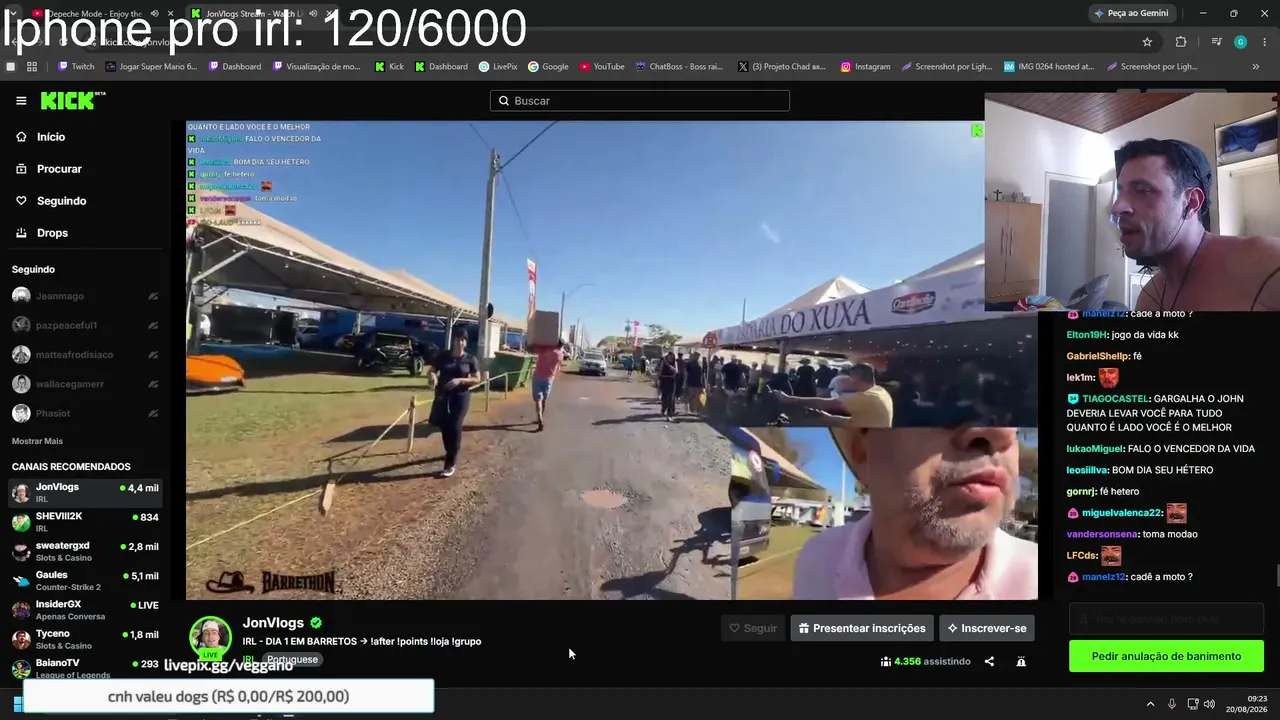Open Procurar in the sidebar
The height and width of the screenshot is (720, 1280).
click(59, 169)
